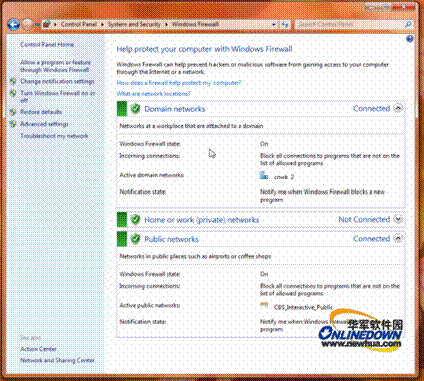Open Network and Sharing Center link

(57, 360)
